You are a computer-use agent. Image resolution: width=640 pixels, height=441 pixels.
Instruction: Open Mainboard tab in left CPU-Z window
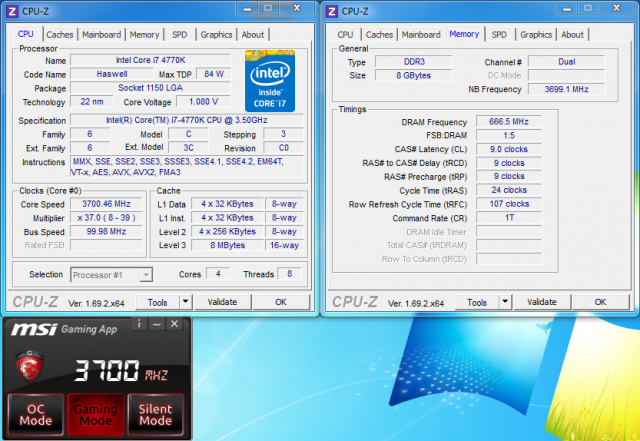tap(102, 35)
